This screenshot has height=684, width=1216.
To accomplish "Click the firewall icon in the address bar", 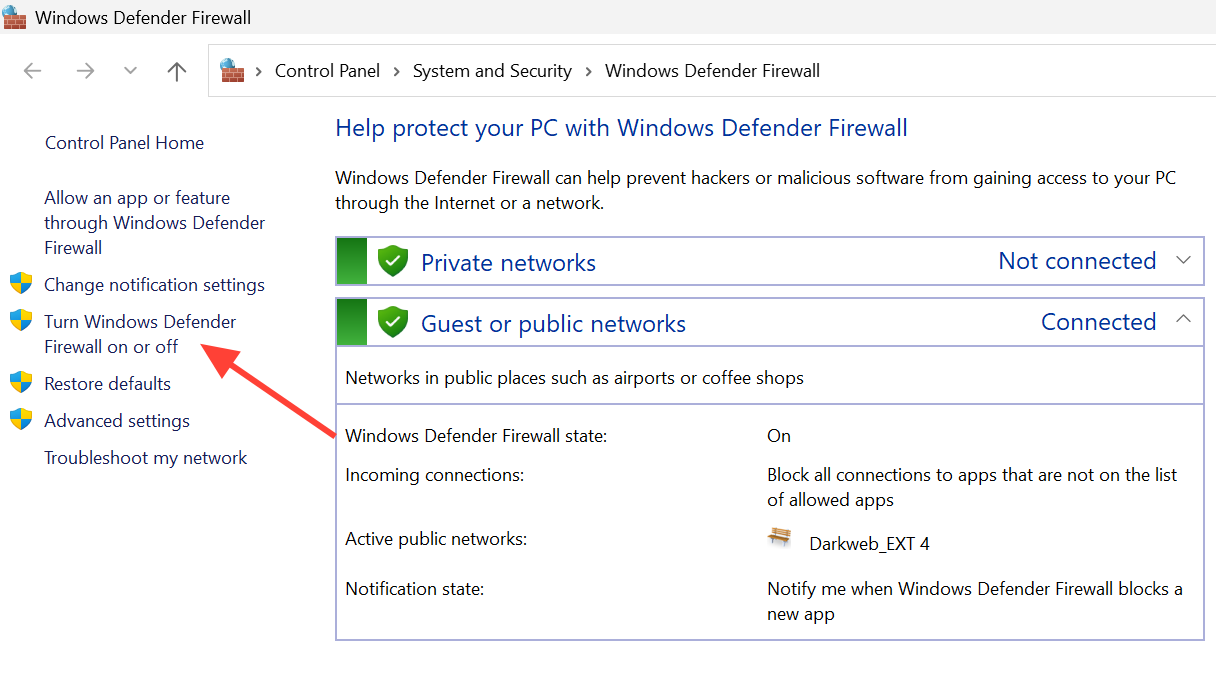I will click(232, 70).
